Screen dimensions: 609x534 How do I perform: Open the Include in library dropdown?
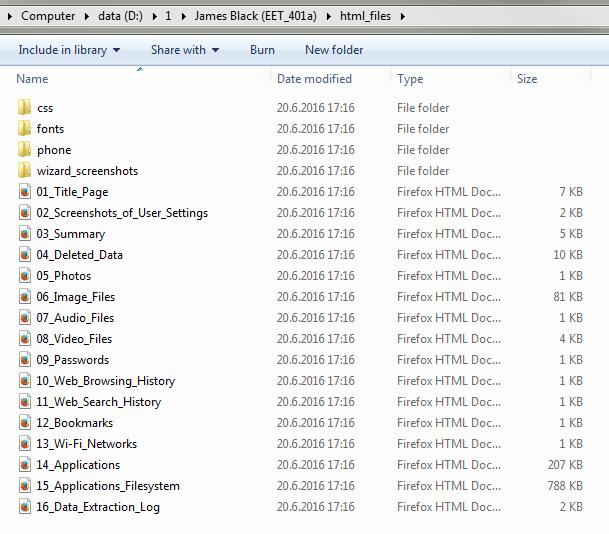[69, 50]
